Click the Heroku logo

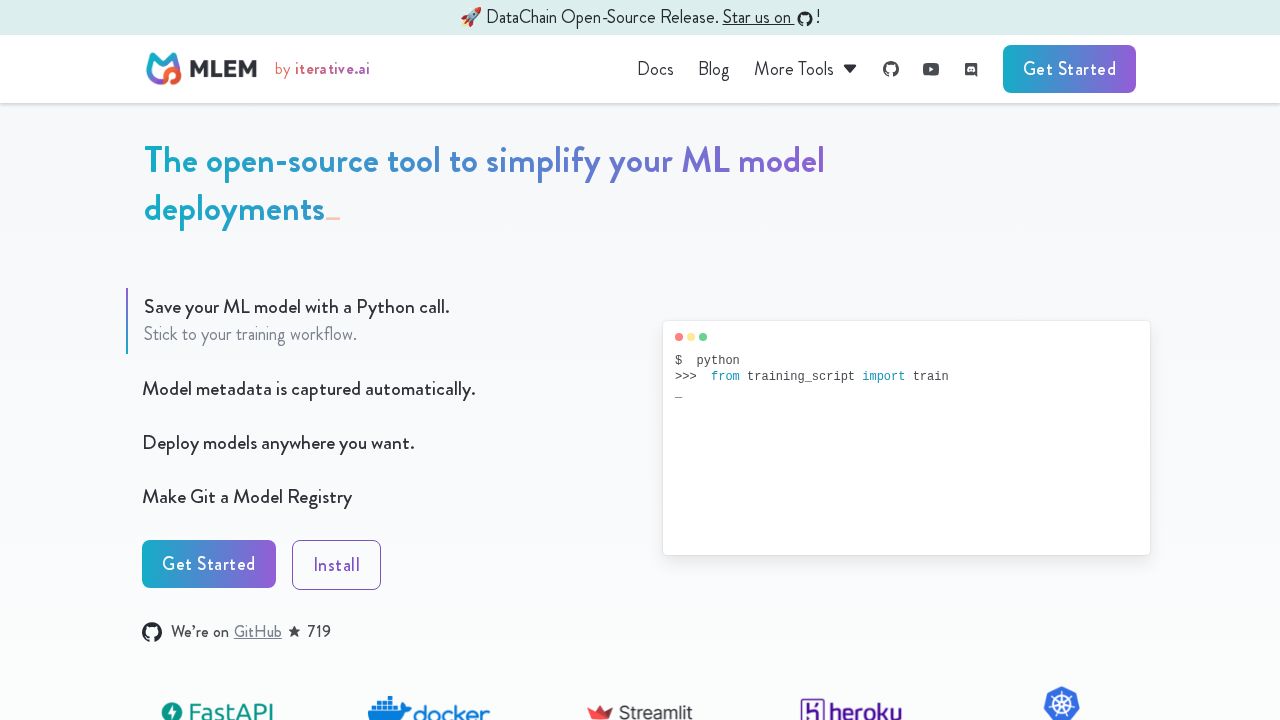tap(851, 710)
